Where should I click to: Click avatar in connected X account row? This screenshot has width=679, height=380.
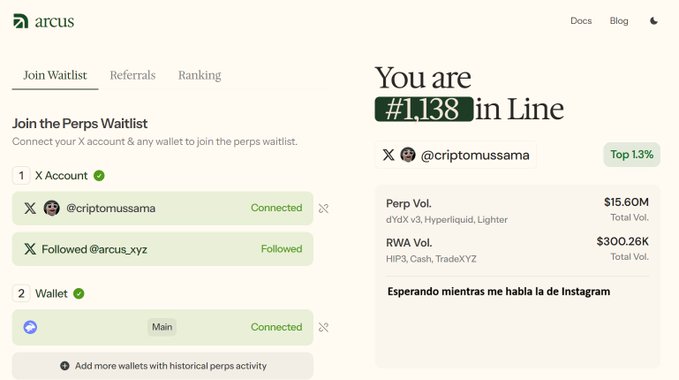[x=52, y=208]
